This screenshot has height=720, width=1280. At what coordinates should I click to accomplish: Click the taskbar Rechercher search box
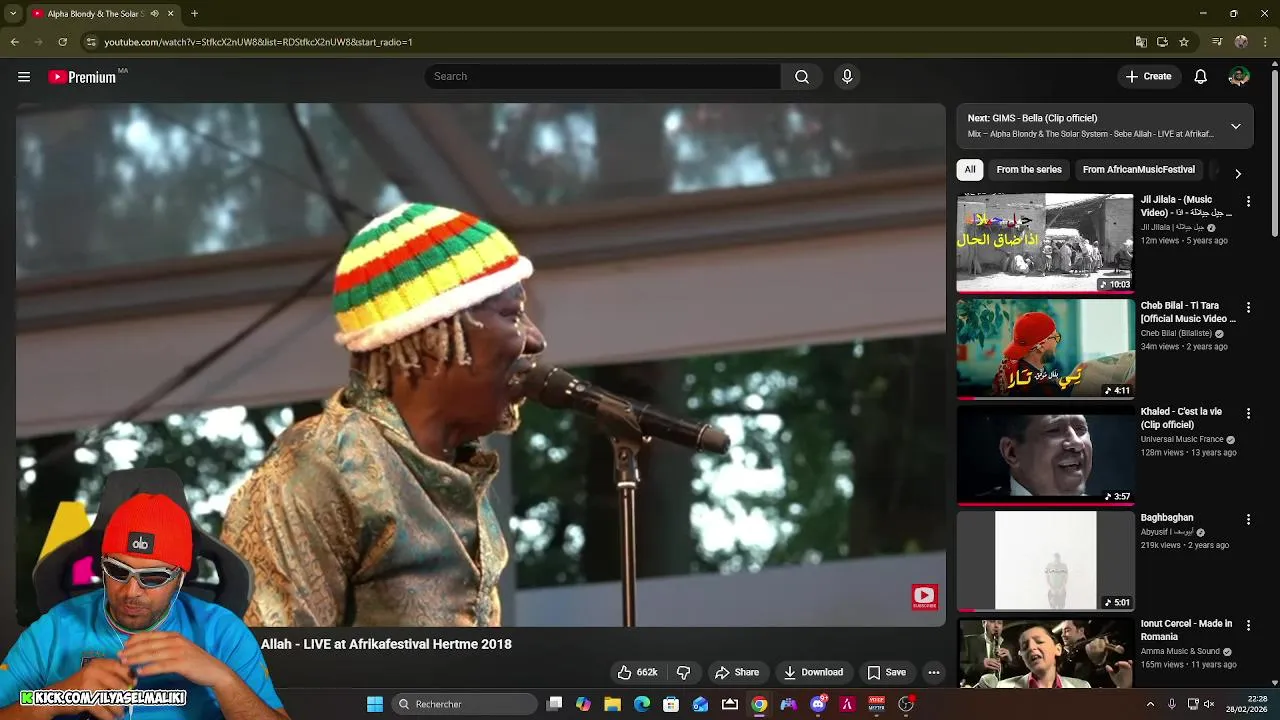(464, 704)
